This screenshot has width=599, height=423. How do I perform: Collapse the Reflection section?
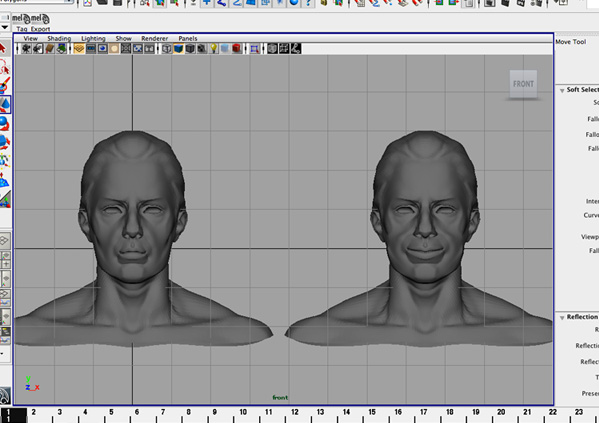562,317
